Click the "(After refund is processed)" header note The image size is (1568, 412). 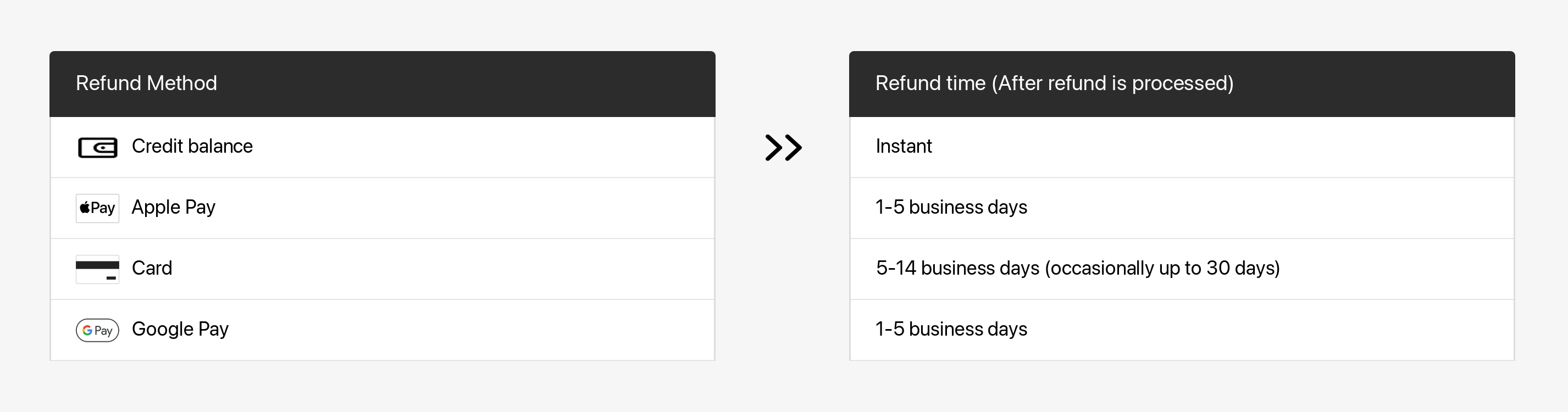coord(1113,83)
